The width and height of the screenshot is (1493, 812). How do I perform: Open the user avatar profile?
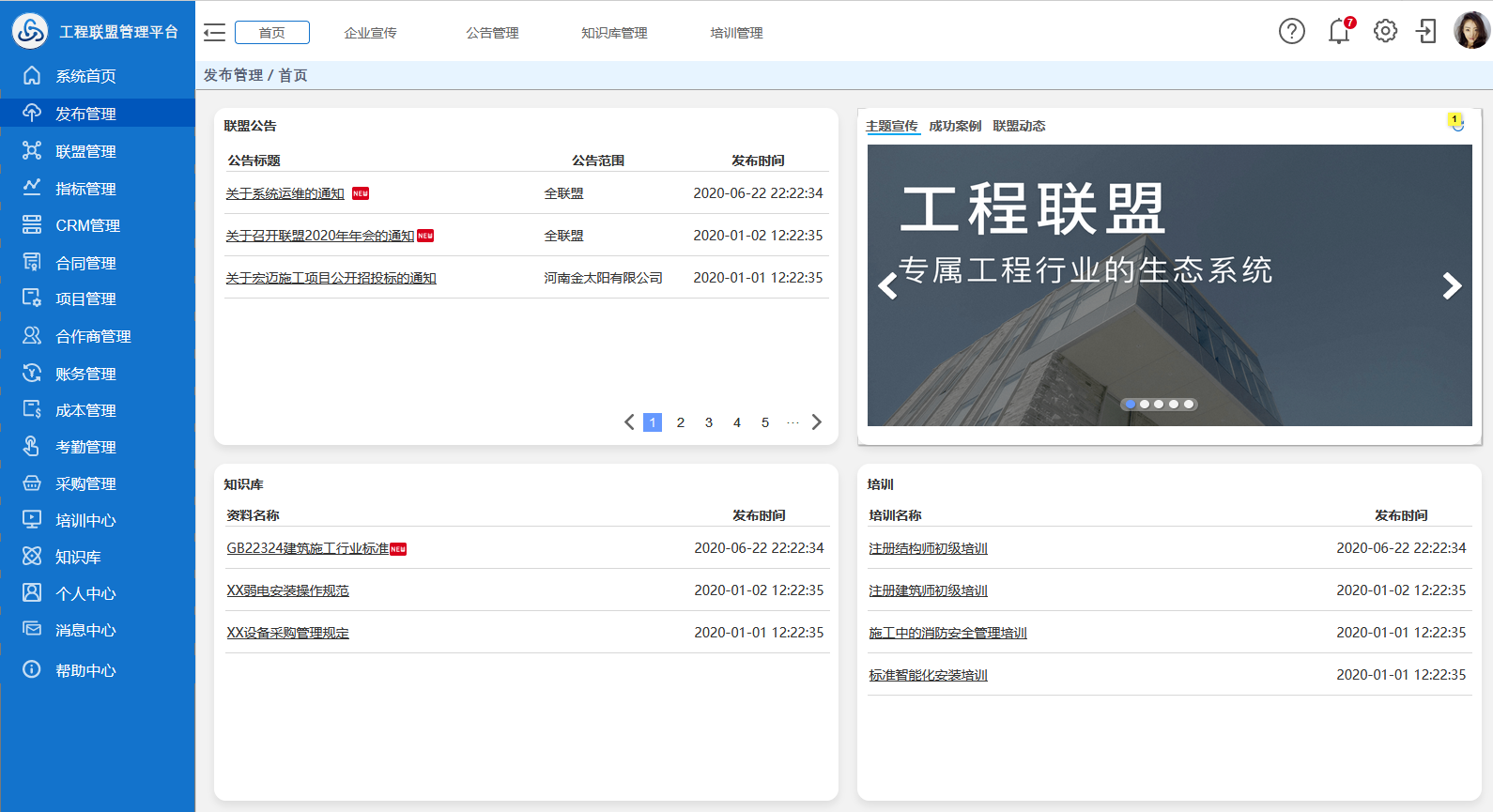tap(1471, 31)
